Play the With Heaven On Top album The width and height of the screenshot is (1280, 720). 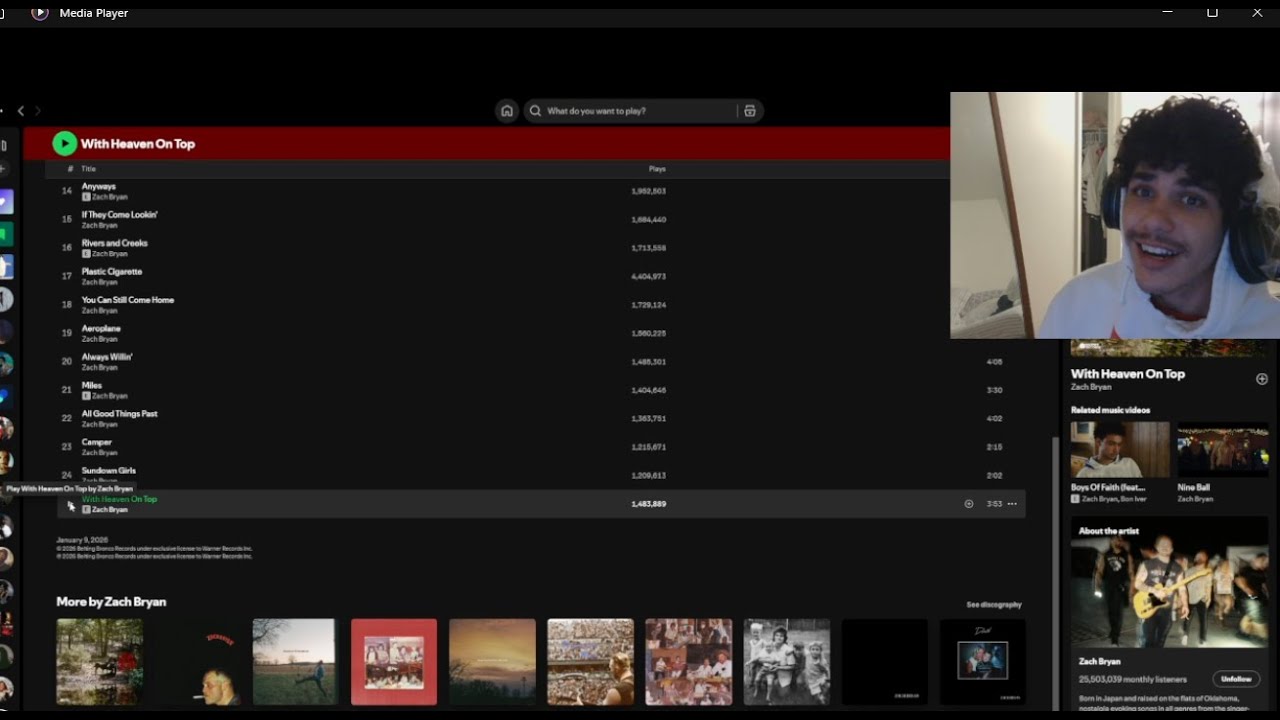pos(64,143)
